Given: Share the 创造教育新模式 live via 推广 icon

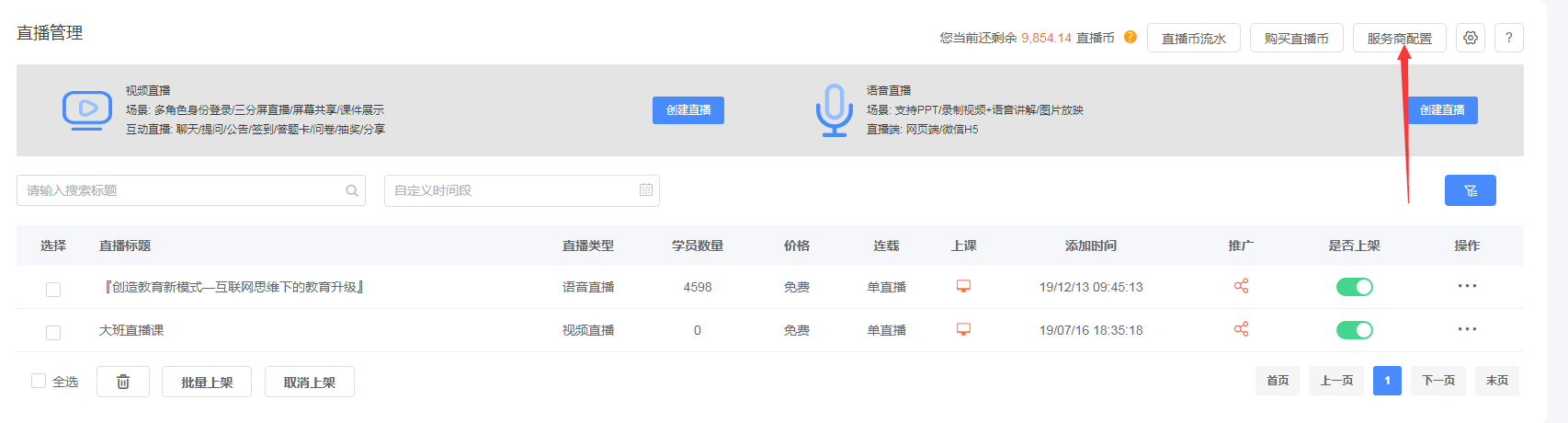Looking at the screenshot, I should (1241, 286).
